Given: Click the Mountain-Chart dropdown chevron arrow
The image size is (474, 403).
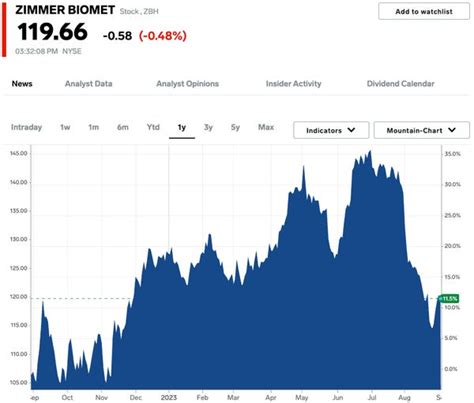Looking at the screenshot, I should click(452, 130).
